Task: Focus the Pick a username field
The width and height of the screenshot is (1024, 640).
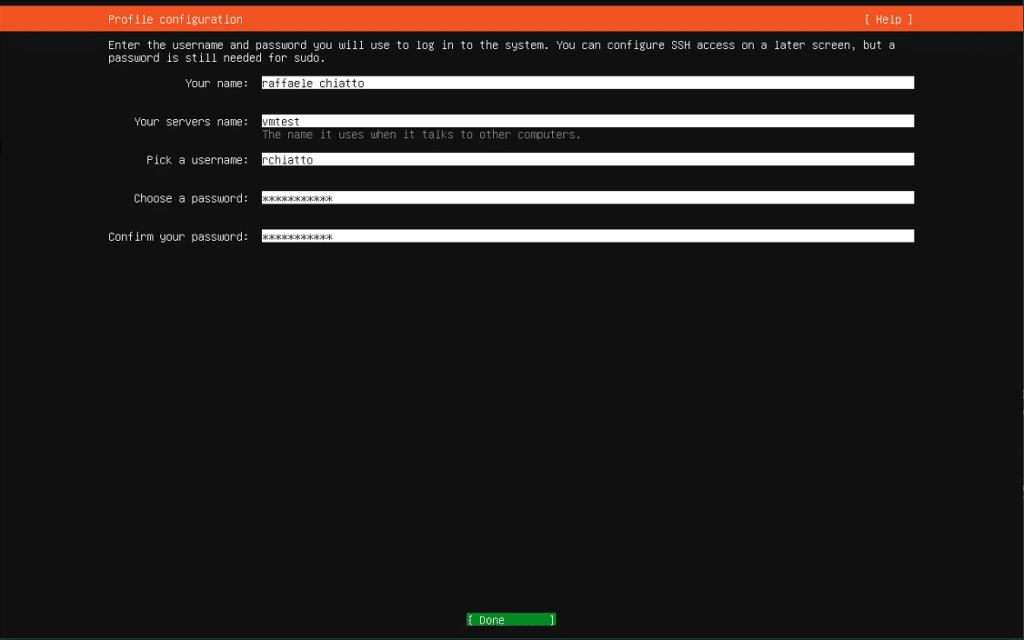Action: click(588, 159)
